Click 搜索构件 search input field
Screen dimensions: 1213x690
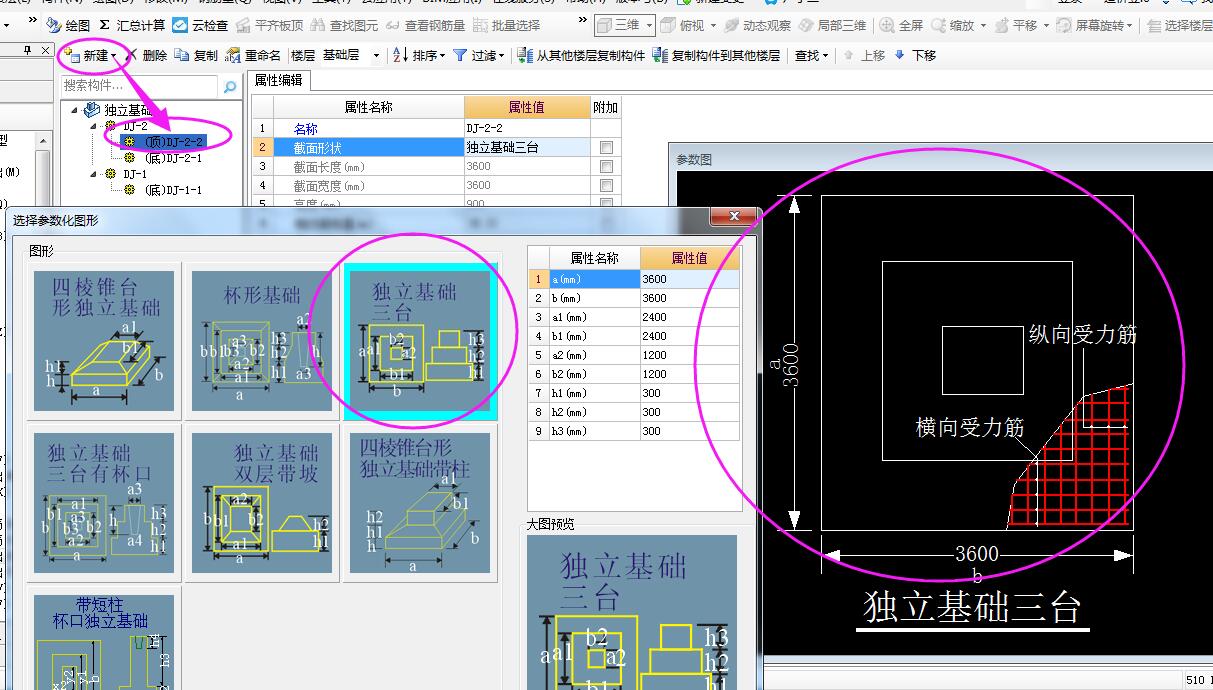141,88
